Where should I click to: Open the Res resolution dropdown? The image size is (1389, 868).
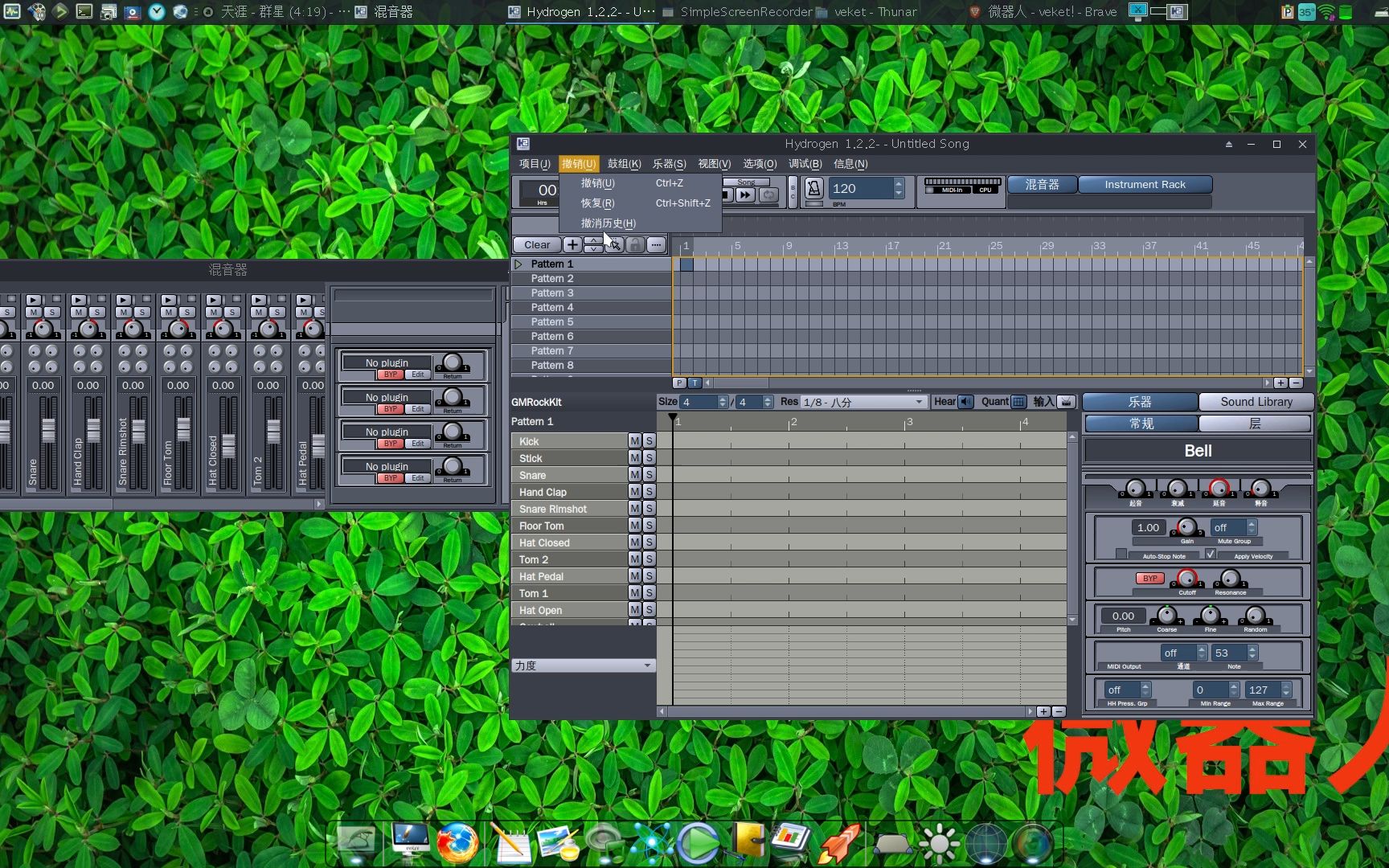pos(863,402)
